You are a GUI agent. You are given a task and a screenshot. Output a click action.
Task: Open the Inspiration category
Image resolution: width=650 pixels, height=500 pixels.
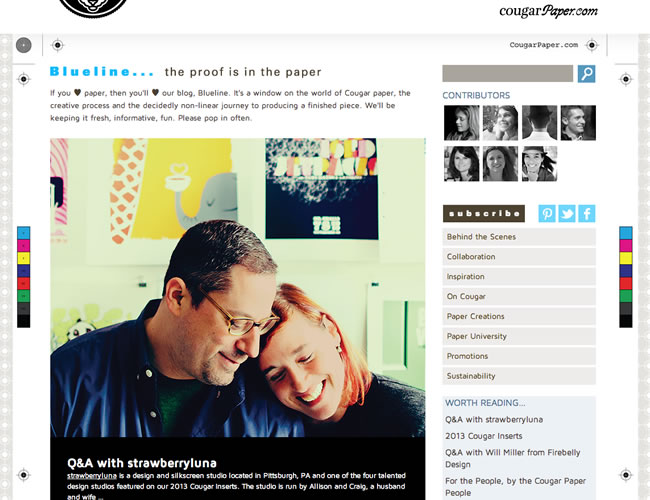[x=519, y=277]
